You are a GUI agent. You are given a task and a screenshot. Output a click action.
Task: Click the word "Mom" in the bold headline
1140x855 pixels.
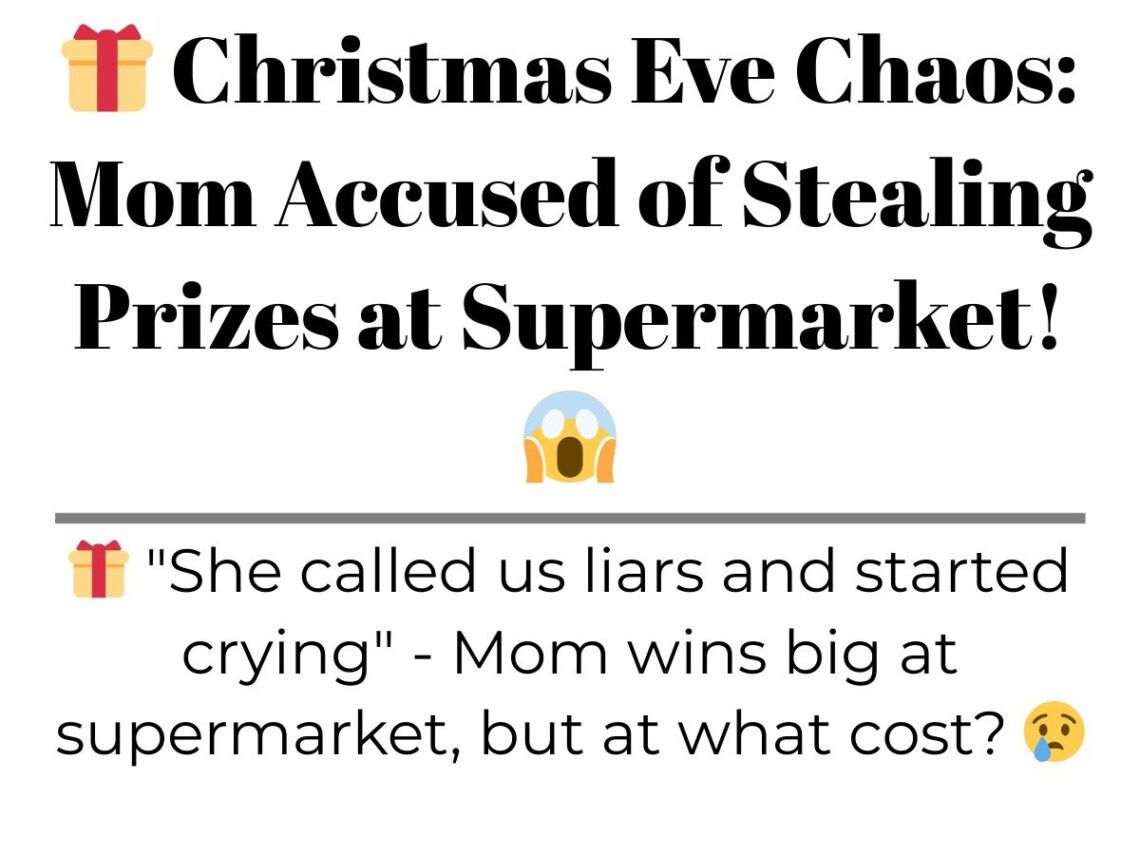(153, 193)
